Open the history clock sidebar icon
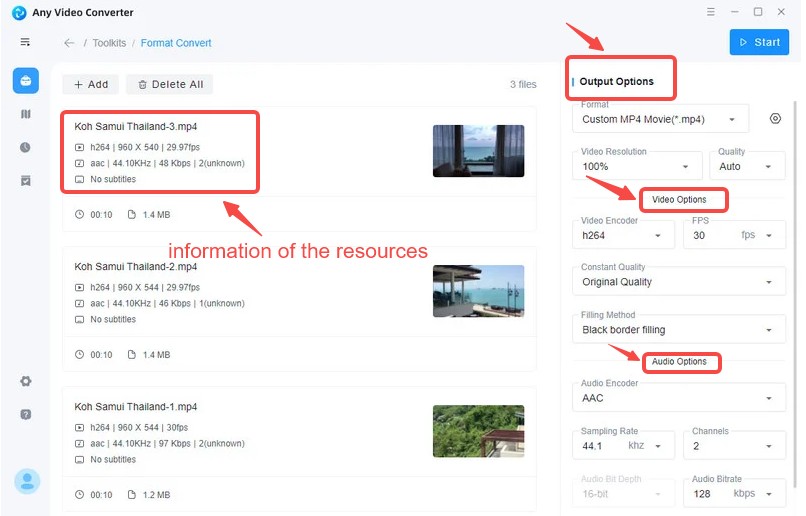806x516 pixels. (x=25, y=148)
